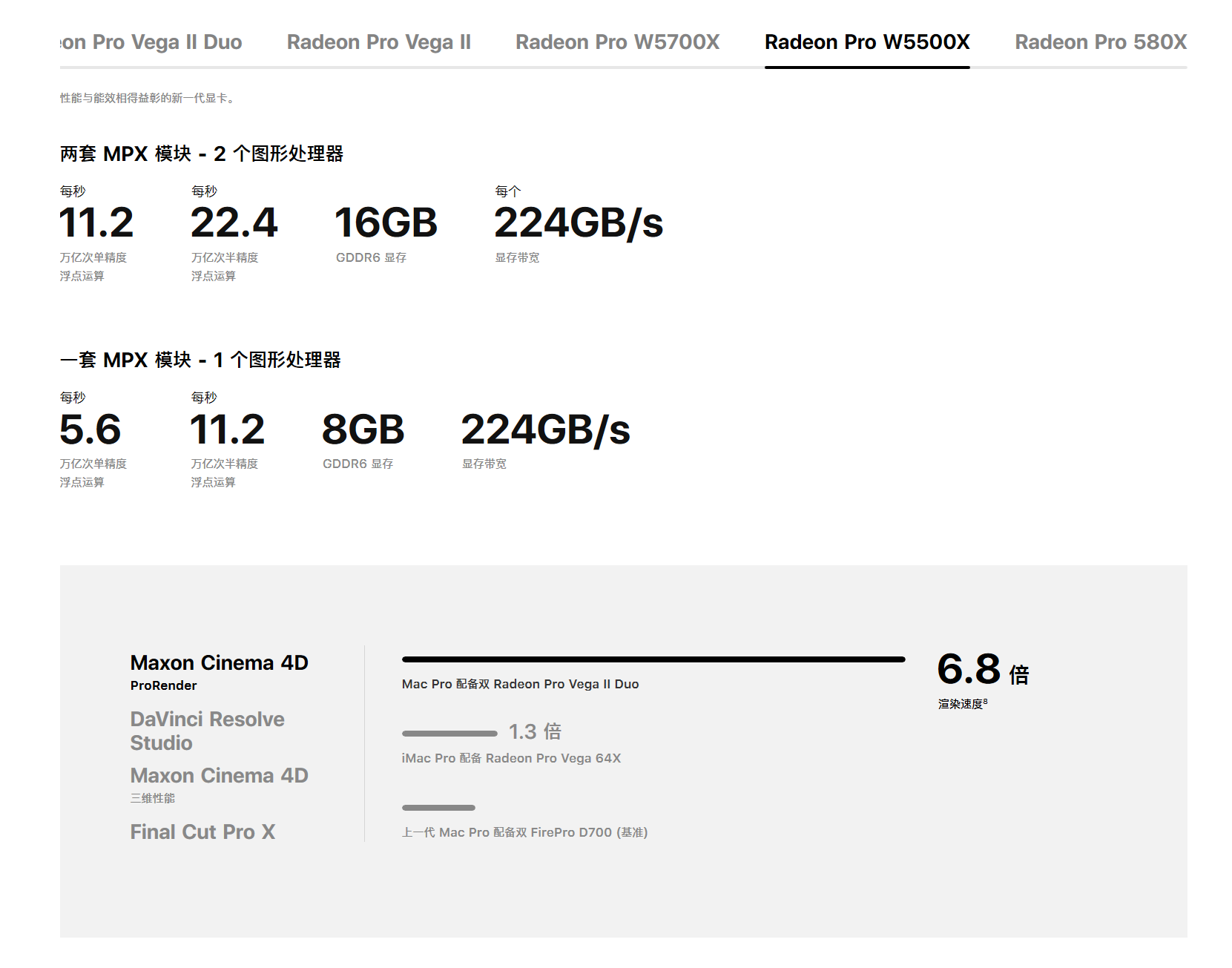The width and height of the screenshot is (1232, 968).
Task: Switch to the partially visible Vega II Duo tab
Action: point(151,42)
